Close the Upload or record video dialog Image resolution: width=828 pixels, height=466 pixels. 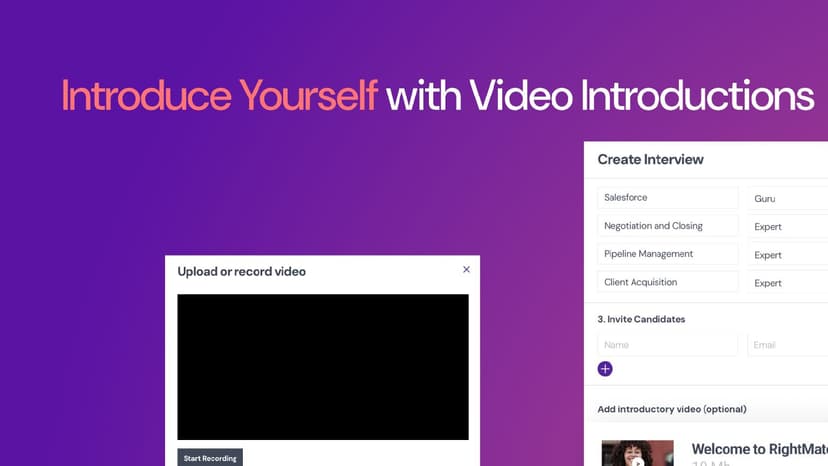click(x=466, y=270)
